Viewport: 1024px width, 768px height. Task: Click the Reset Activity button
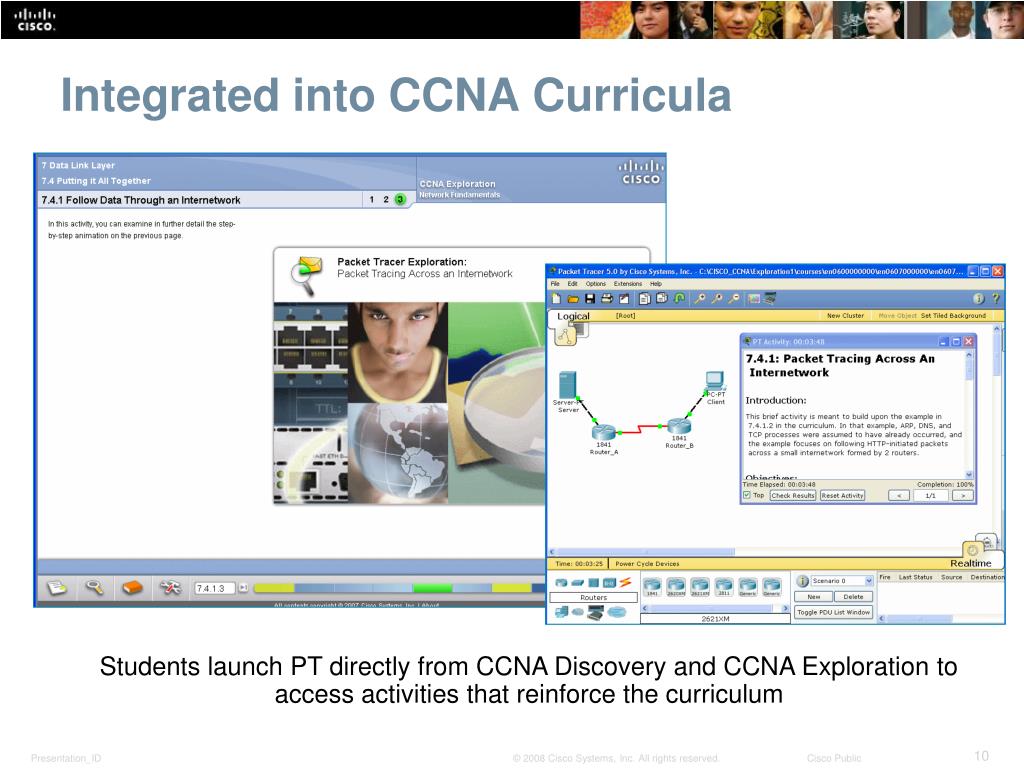point(842,496)
